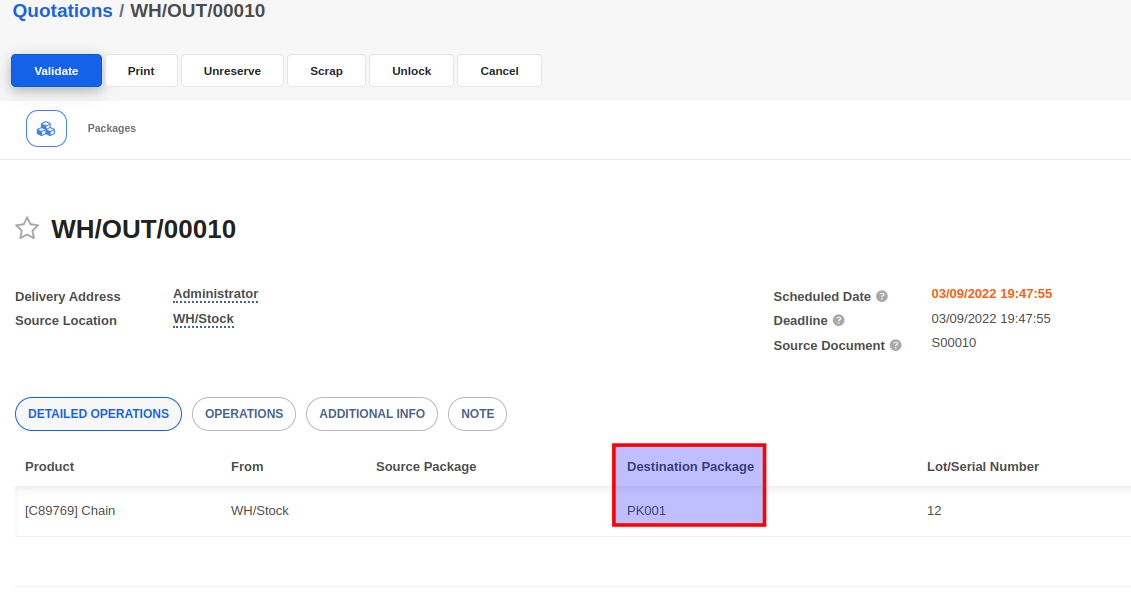The width and height of the screenshot is (1131, 596).
Task: Click the Scheduled Date help icon
Action: point(882,297)
